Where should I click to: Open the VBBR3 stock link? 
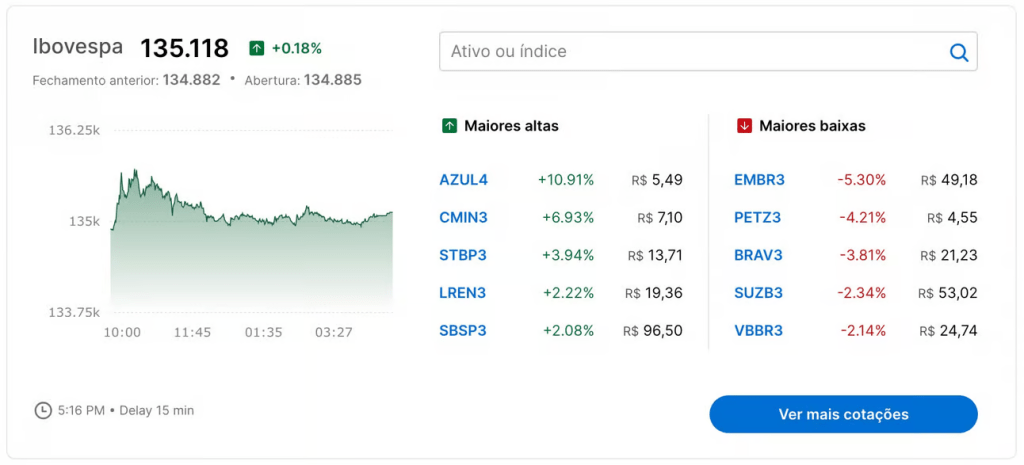click(758, 330)
